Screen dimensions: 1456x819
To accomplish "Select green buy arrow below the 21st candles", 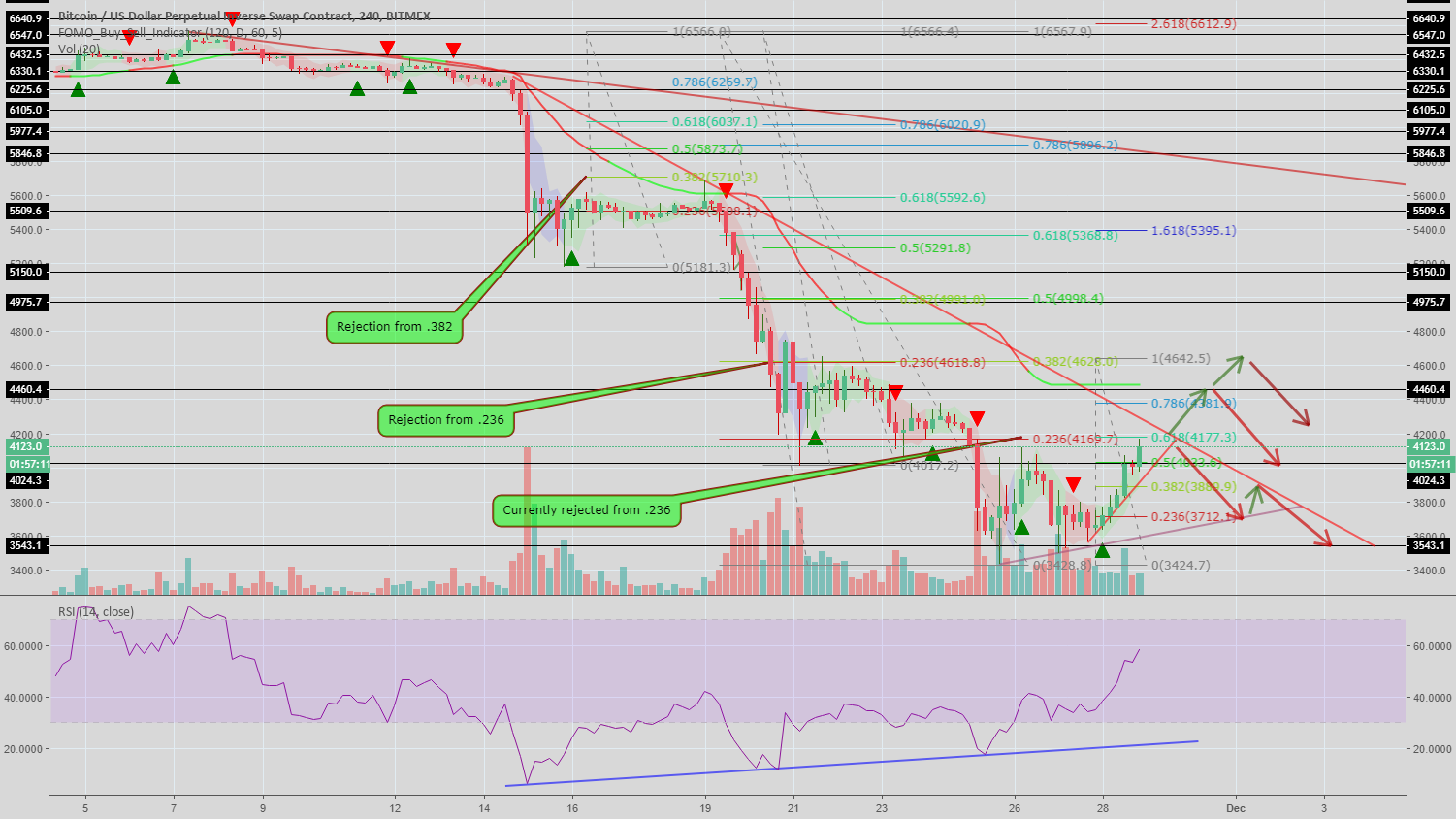I will pyautogui.click(x=815, y=438).
